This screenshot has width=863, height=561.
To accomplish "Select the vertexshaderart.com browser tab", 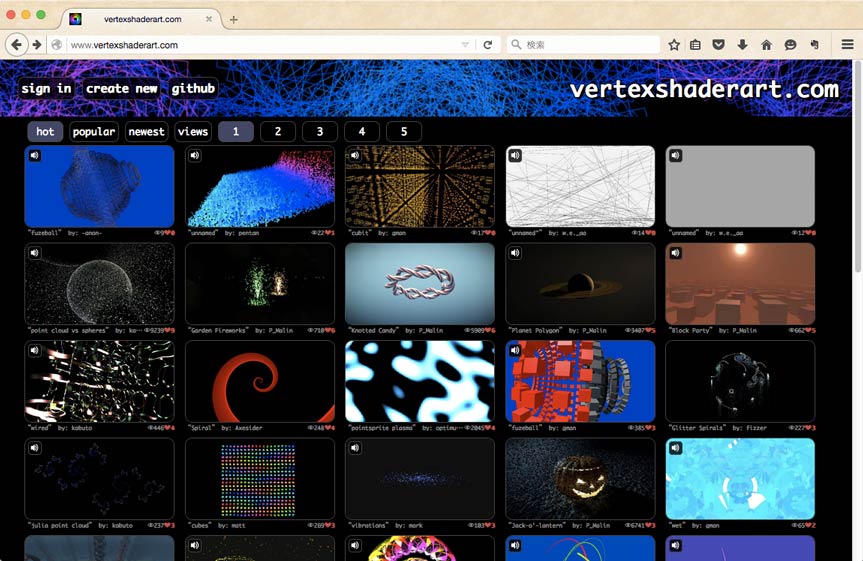I will tap(142, 19).
